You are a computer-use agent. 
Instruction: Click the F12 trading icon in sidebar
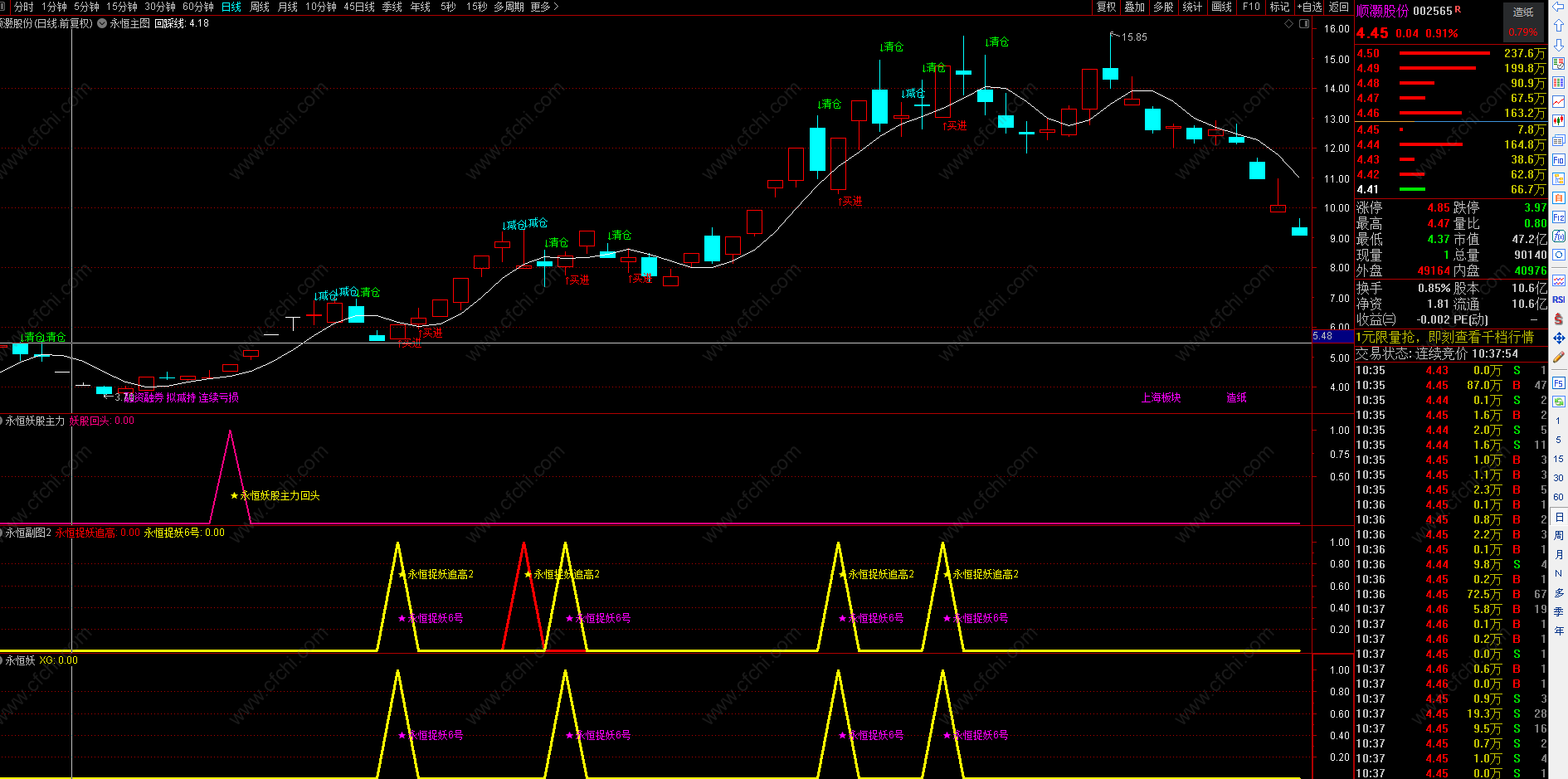click(1559, 217)
